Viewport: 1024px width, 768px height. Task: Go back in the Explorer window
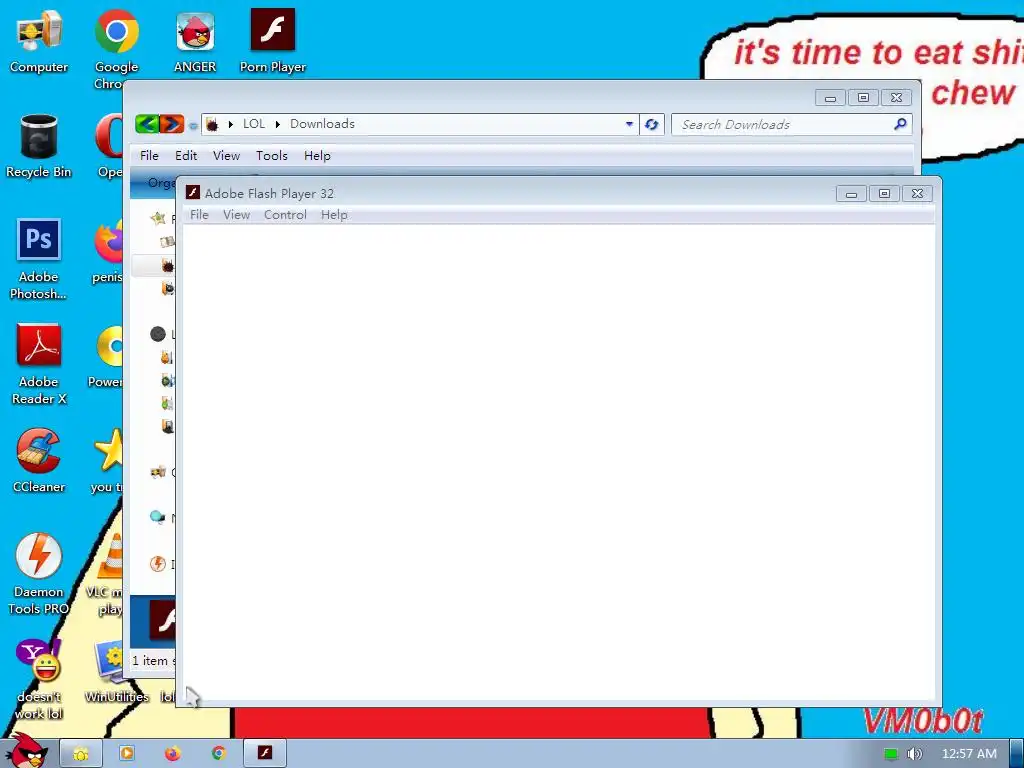[148, 123]
